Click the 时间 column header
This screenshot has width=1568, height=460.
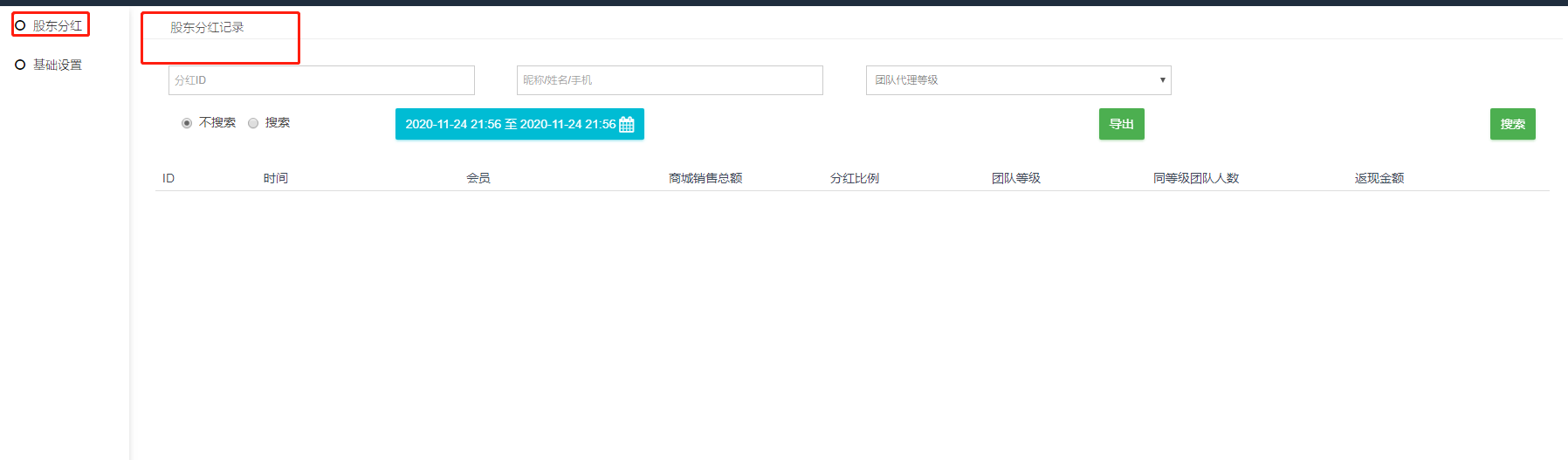click(x=276, y=178)
